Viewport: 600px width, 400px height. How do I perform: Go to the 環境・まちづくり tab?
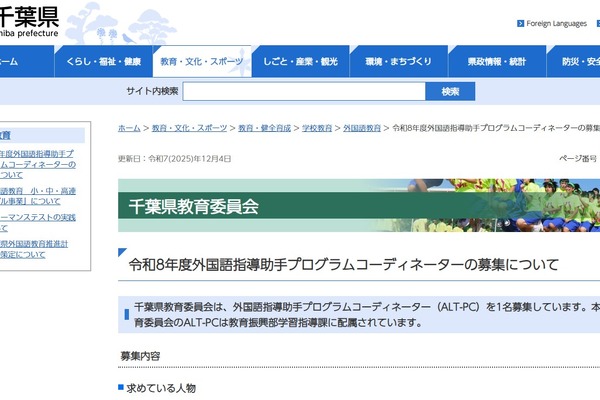click(398, 61)
